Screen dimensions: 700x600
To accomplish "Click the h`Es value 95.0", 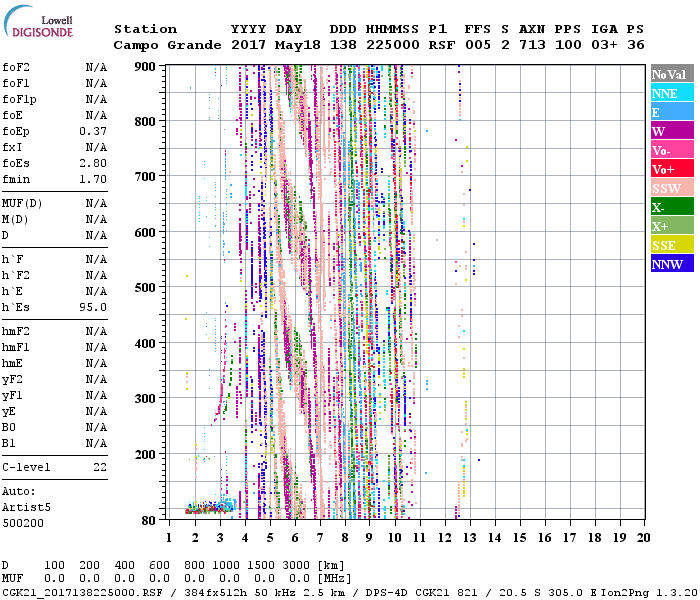I will [x=94, y=307].
